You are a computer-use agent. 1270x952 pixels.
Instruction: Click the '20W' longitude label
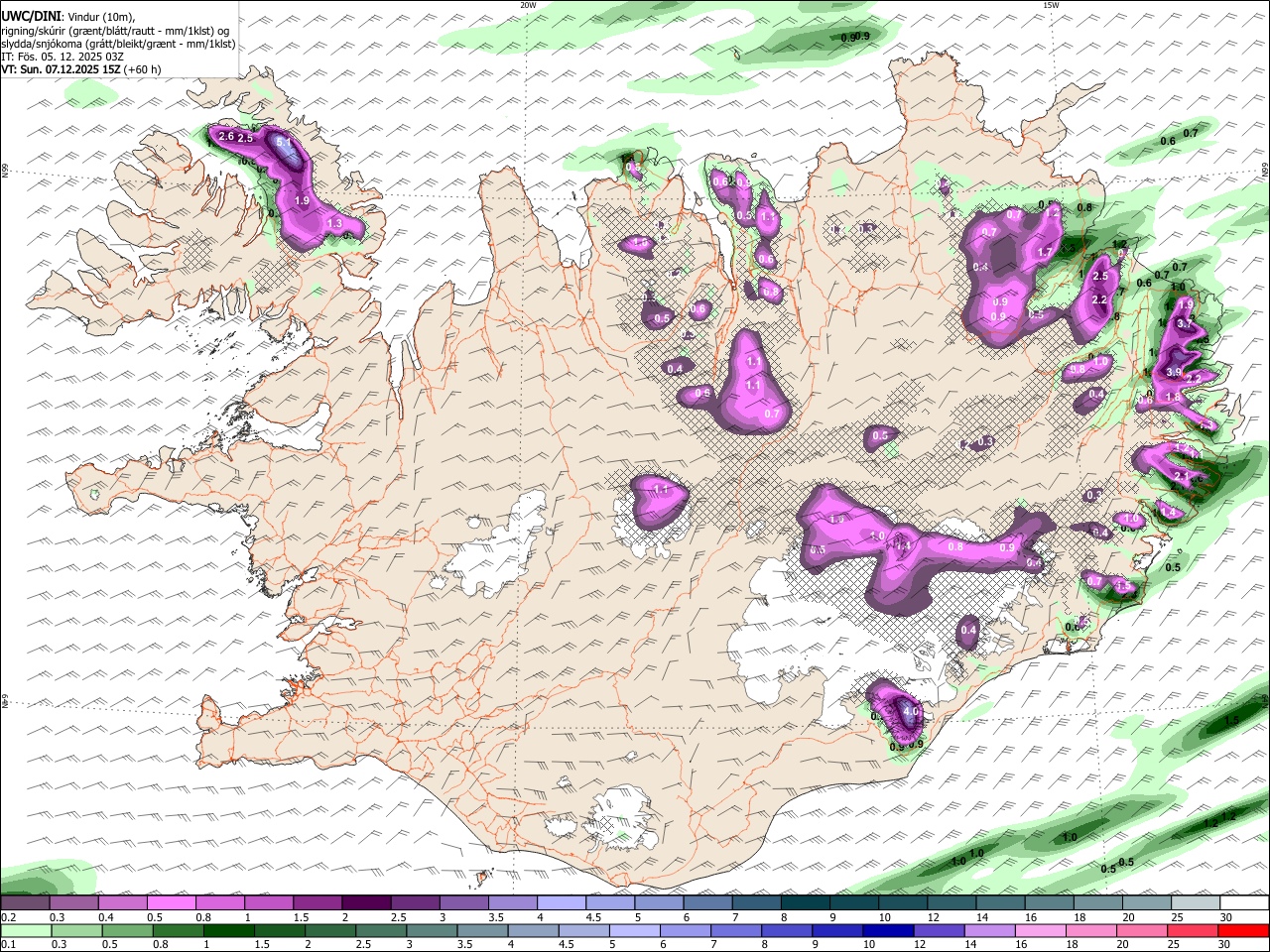pos(528,5)
